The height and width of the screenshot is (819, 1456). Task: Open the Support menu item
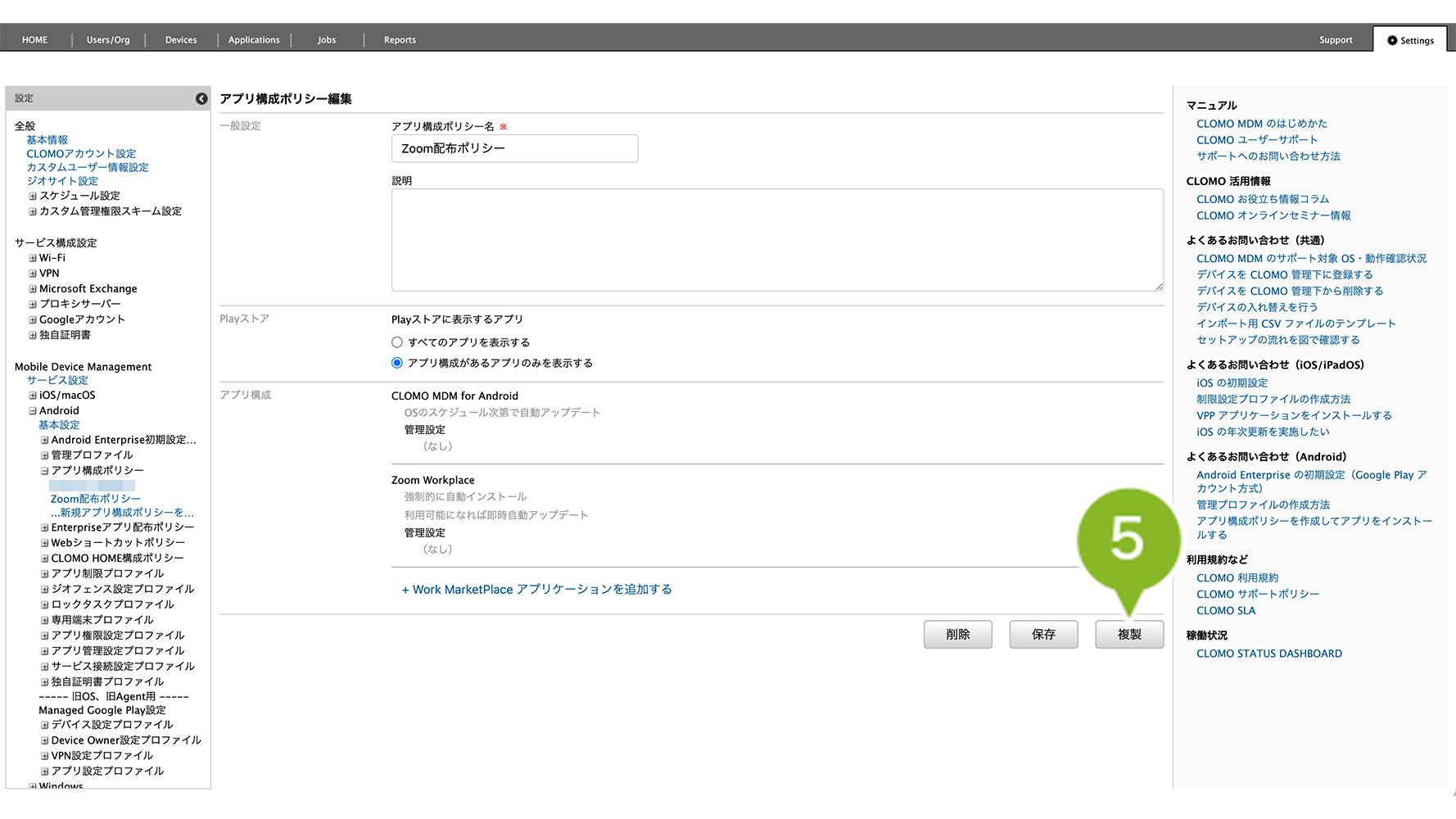[x=1336, y=39]
